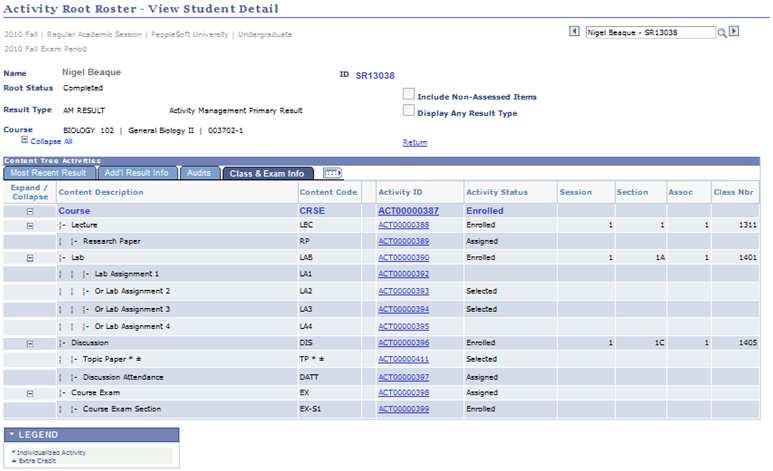This screenshot has height=471, width=773.
Task: Open activity ACT00000396 for Discussion
Action: (403, 343)
